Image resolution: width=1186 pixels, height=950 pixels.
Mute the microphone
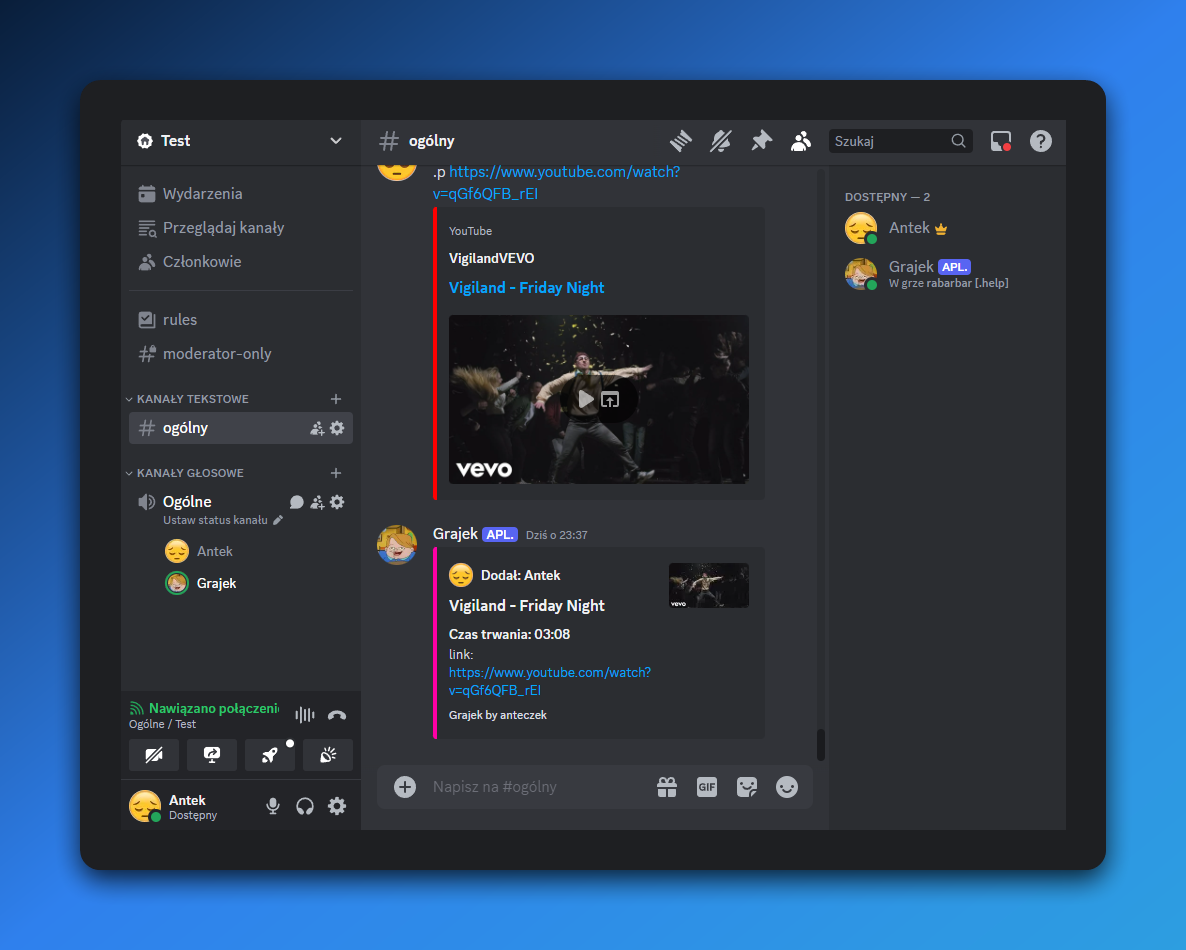pos(273,806)
